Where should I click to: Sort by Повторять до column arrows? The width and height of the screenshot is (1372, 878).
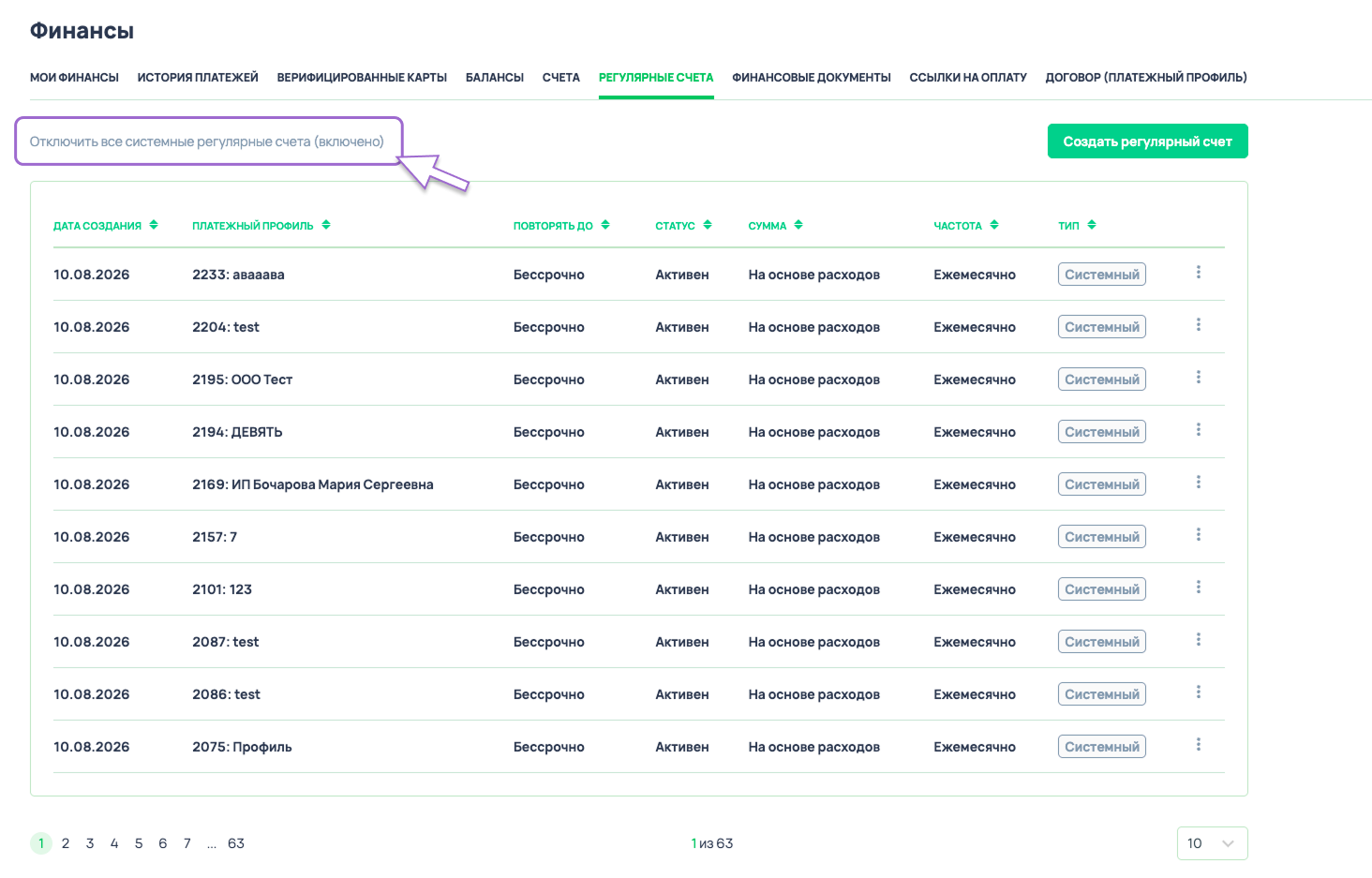[605, 225]
